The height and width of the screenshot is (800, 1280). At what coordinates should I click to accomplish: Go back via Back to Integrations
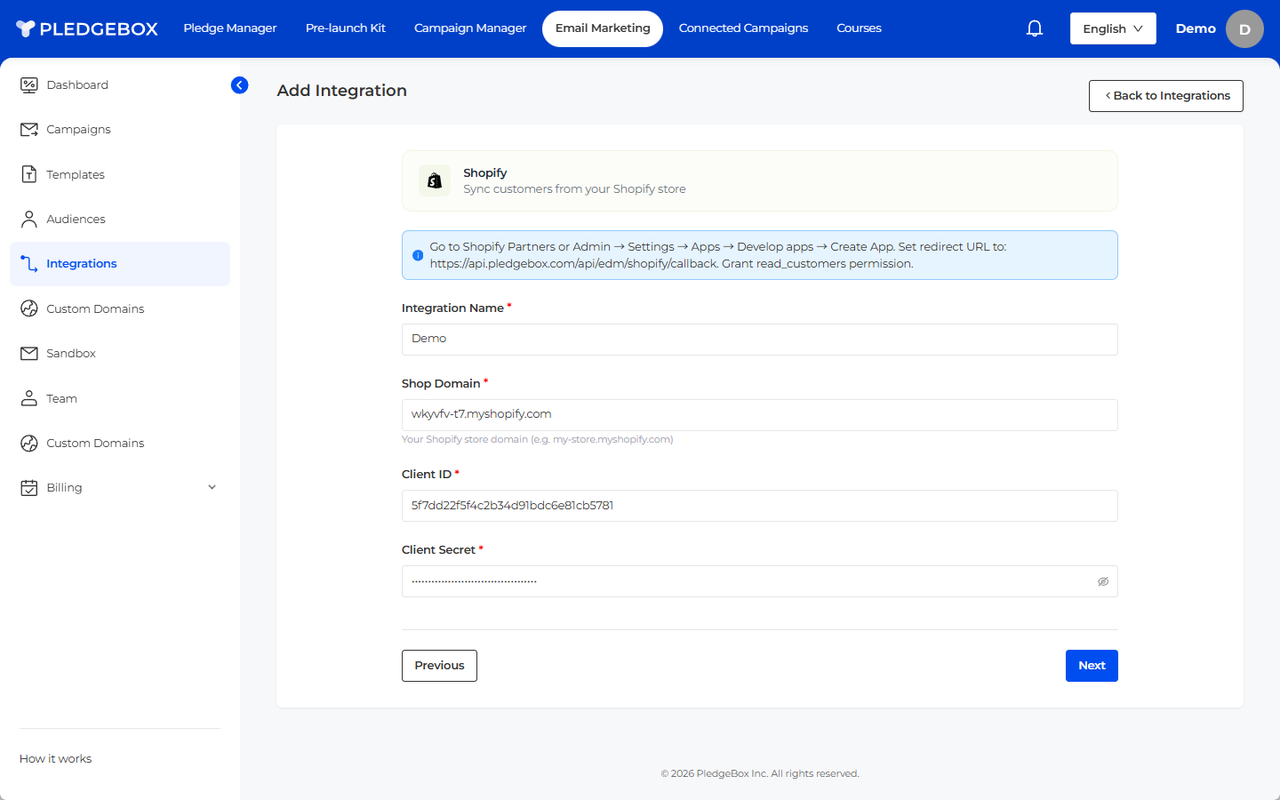pos(1166,96)
